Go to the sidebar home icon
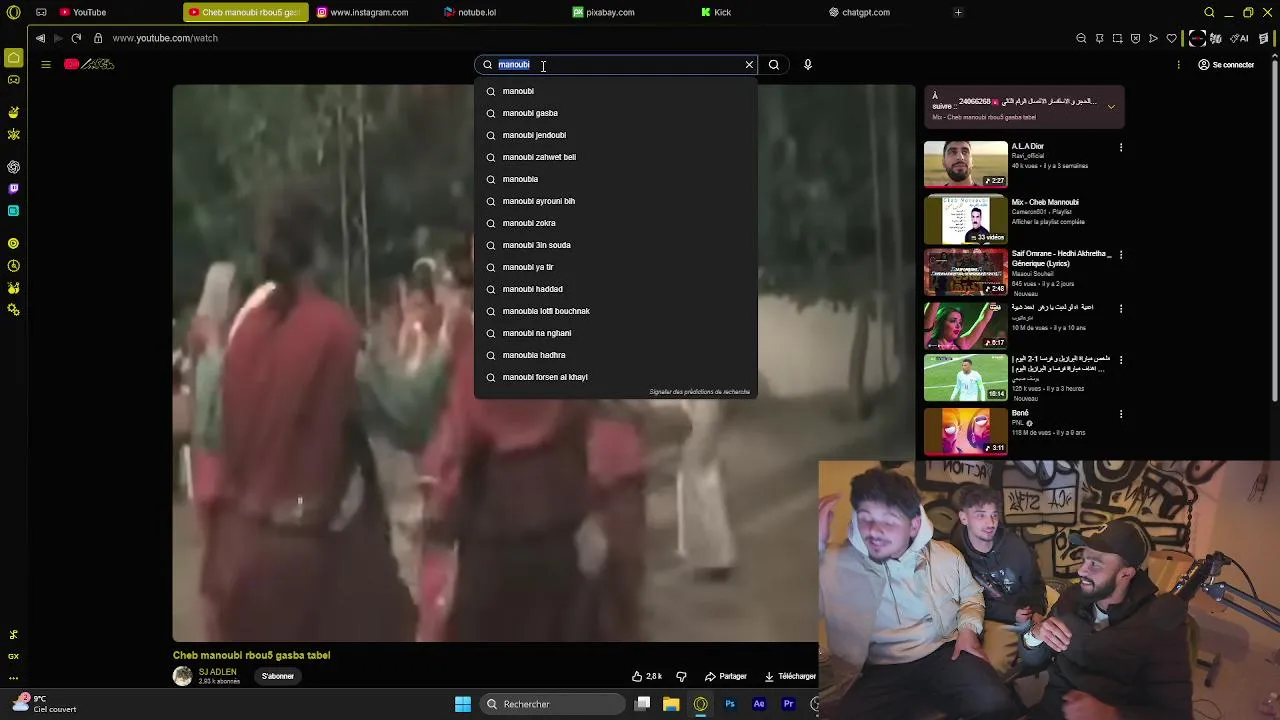 click(13, 58)
